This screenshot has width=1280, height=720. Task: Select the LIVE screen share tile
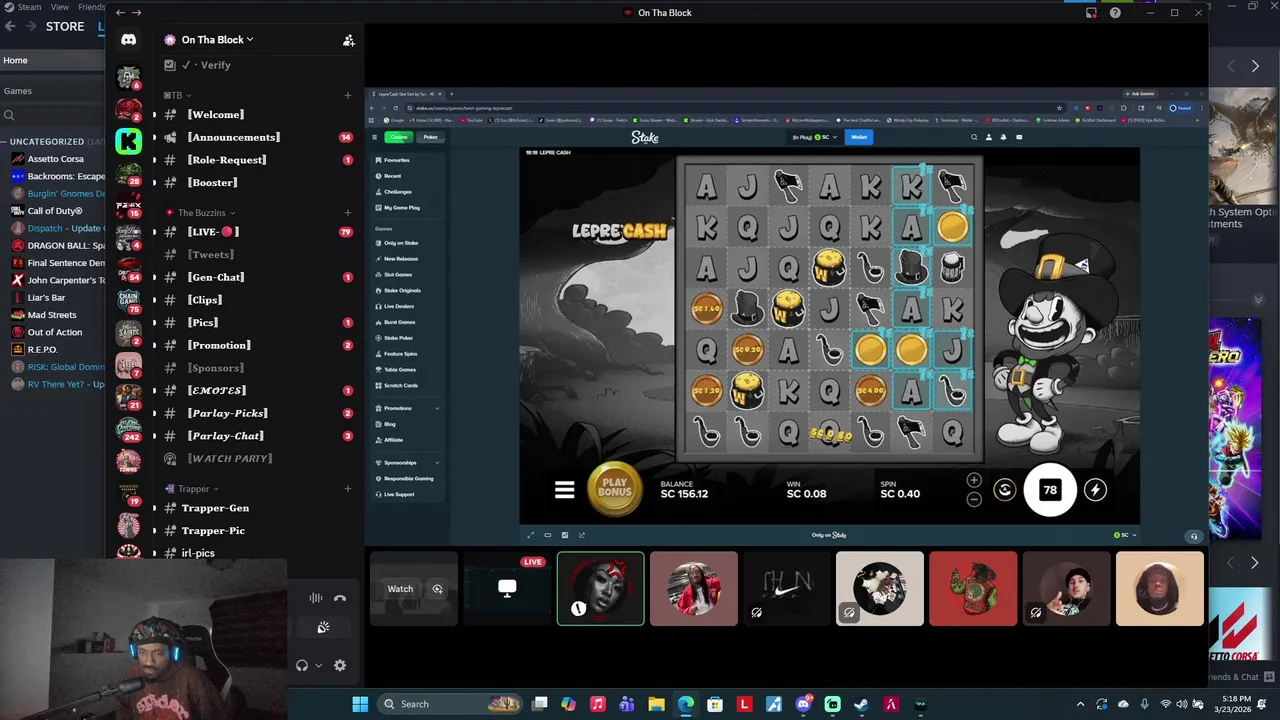pos(507,589)
